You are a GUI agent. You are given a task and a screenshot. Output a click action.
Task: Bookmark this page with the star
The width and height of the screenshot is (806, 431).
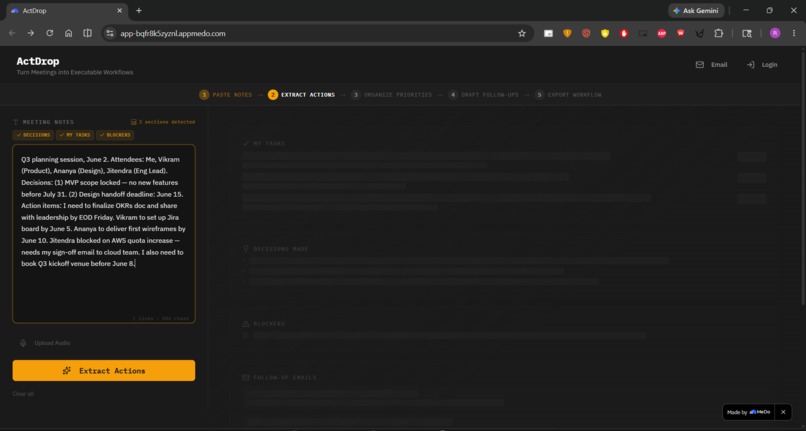pos(522,33)
